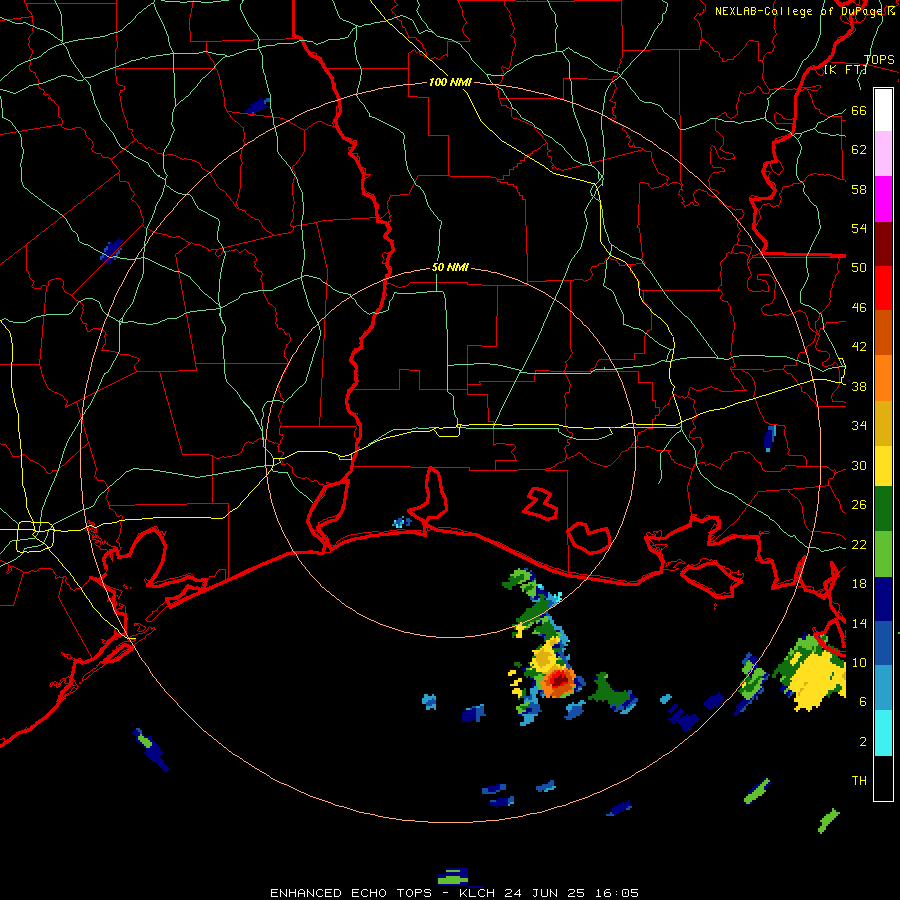Click the legend label 6
Viewport: 900px width, 900px height.
point(863,702)
